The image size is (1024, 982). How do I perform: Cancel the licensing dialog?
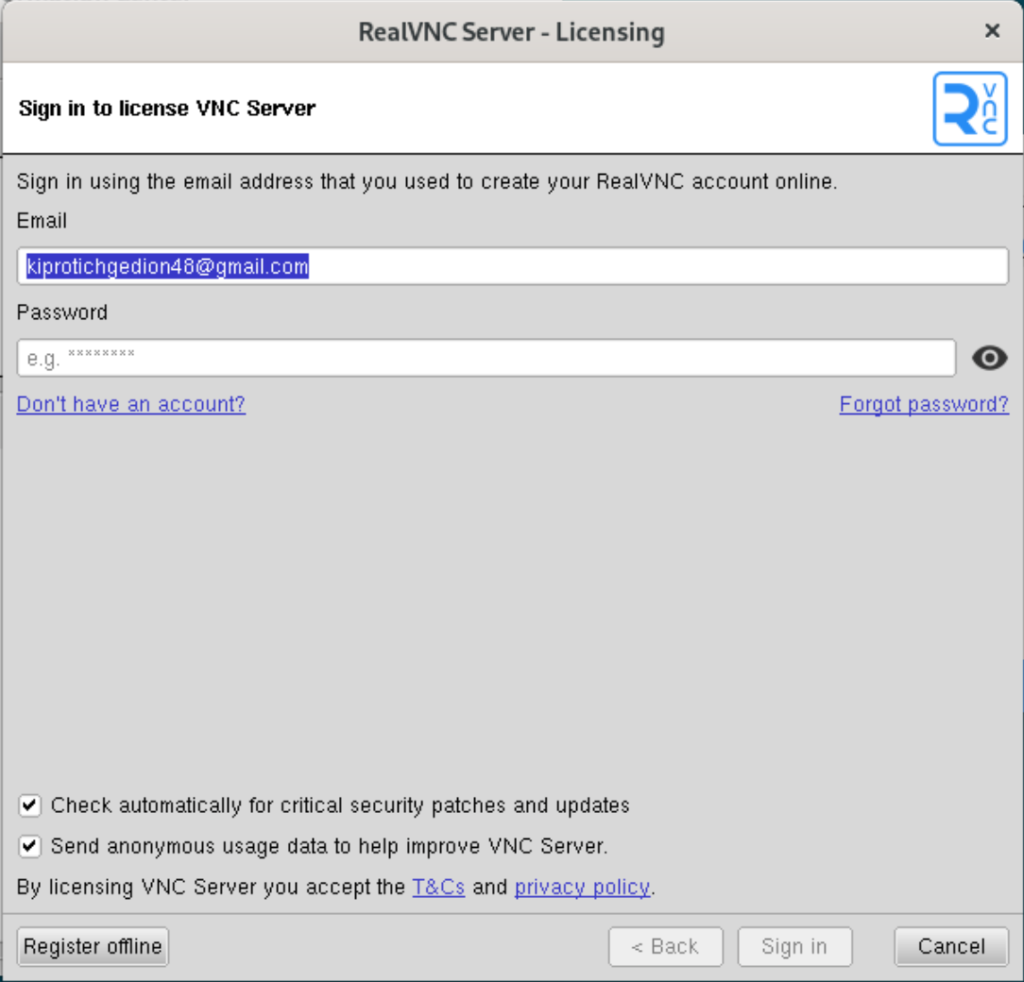(950, 946)
